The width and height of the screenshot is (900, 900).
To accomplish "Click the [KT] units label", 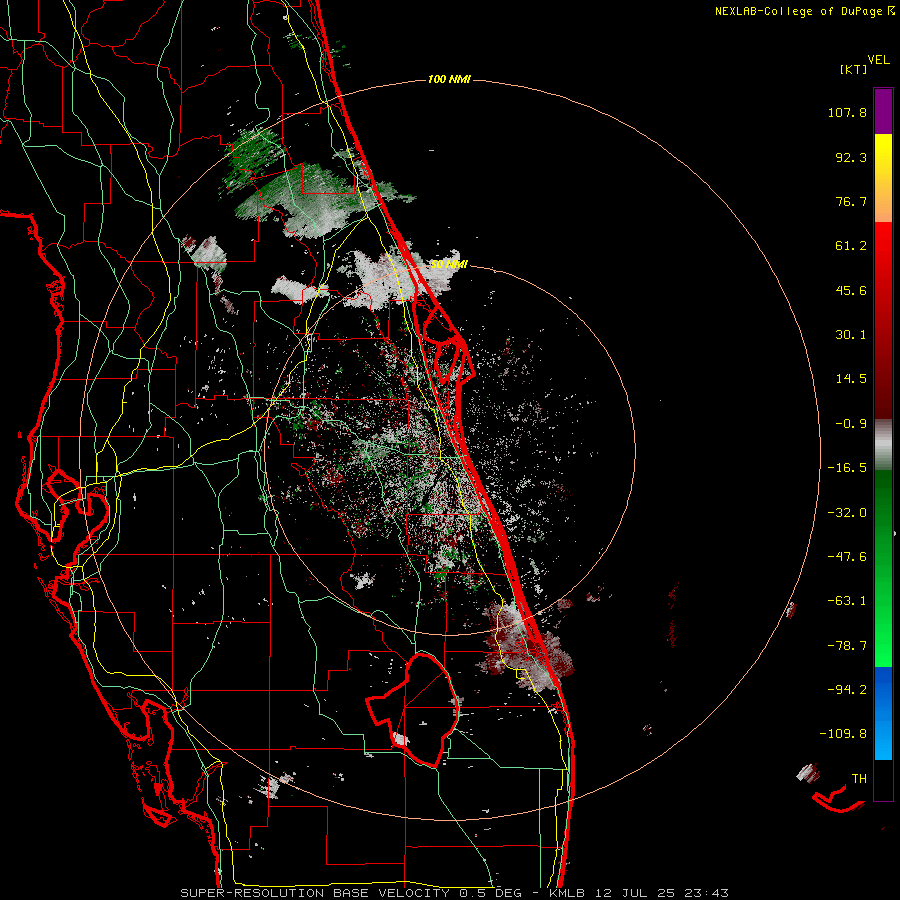I will click(x=853, y=69).
